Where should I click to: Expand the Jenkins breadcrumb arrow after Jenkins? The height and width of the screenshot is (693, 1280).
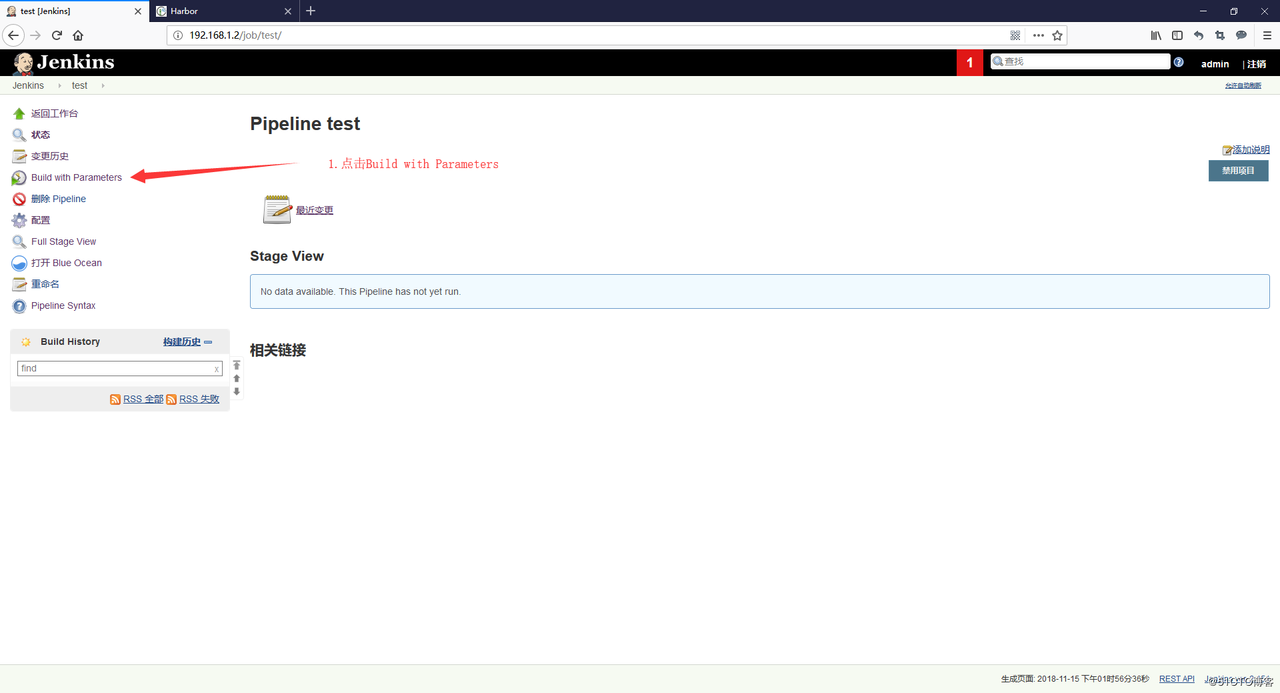click(x=58, y=86)
